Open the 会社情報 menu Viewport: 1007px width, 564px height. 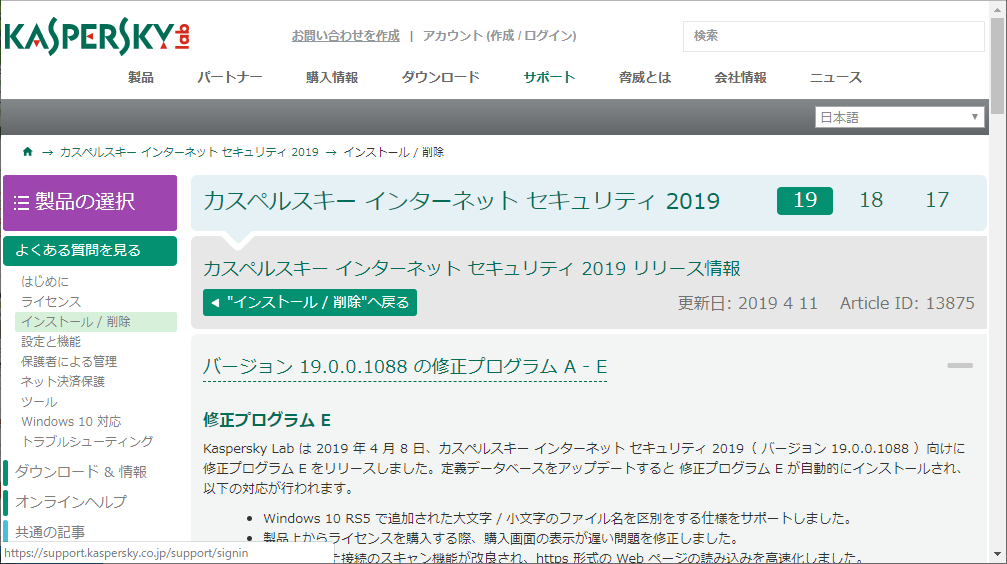tap(740, 78)
